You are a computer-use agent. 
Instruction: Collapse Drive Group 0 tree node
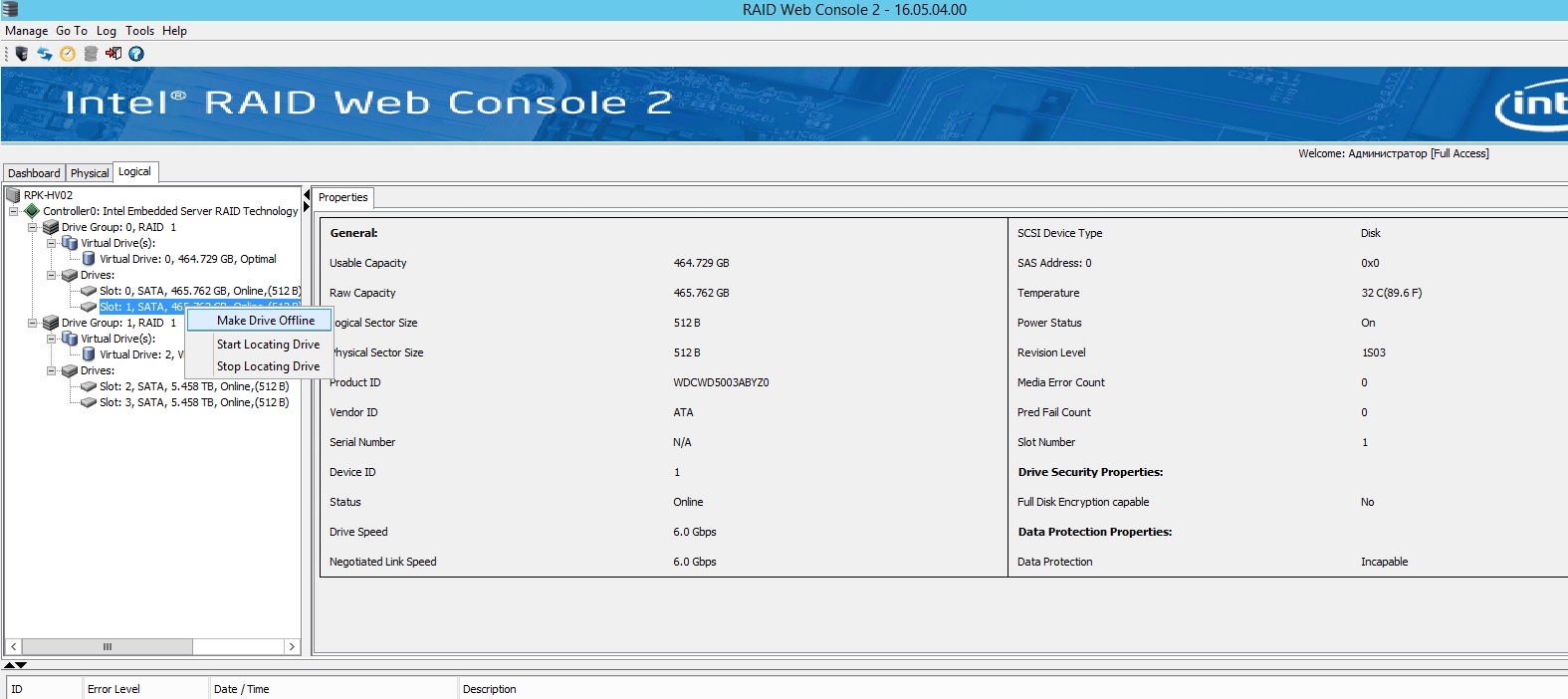tap(32, 227)
